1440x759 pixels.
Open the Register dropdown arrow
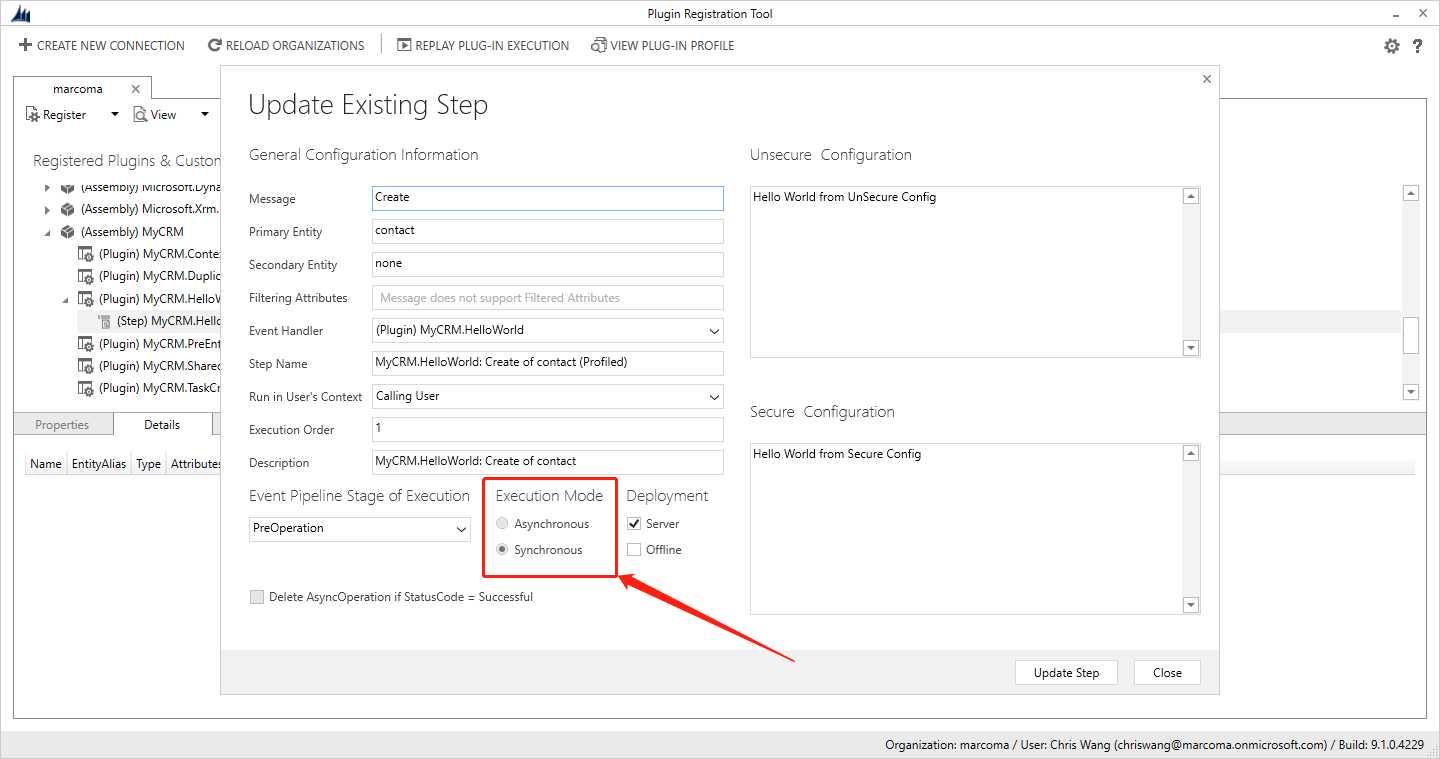114,115
